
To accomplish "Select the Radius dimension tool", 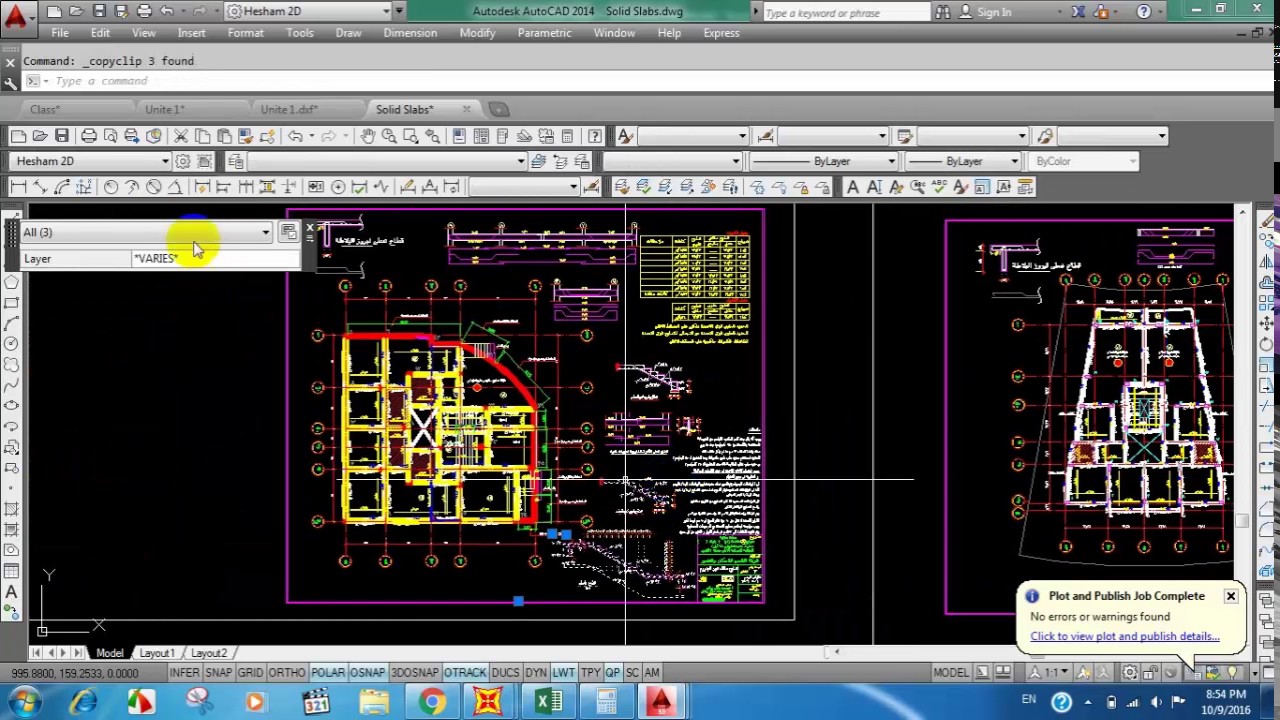I will click(x=111, y=187).
